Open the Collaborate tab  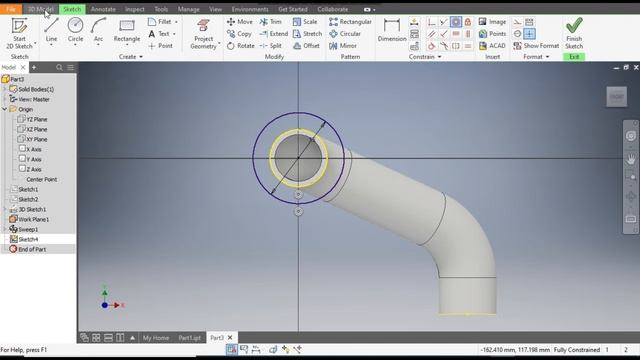coord(333,9)
